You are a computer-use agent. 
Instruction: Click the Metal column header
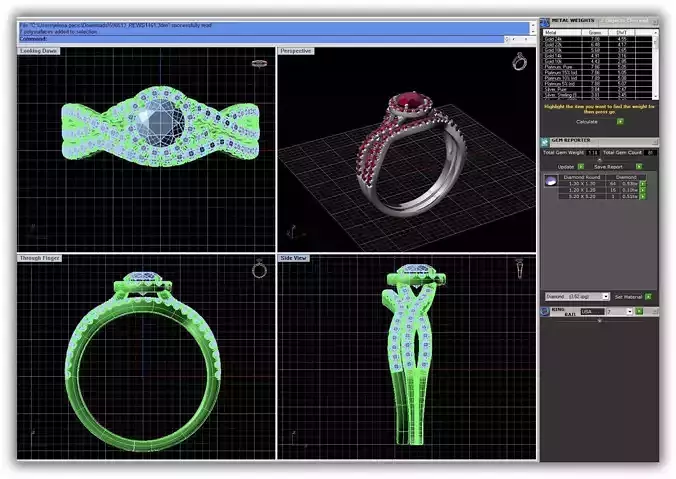click(x=562, y=32)
